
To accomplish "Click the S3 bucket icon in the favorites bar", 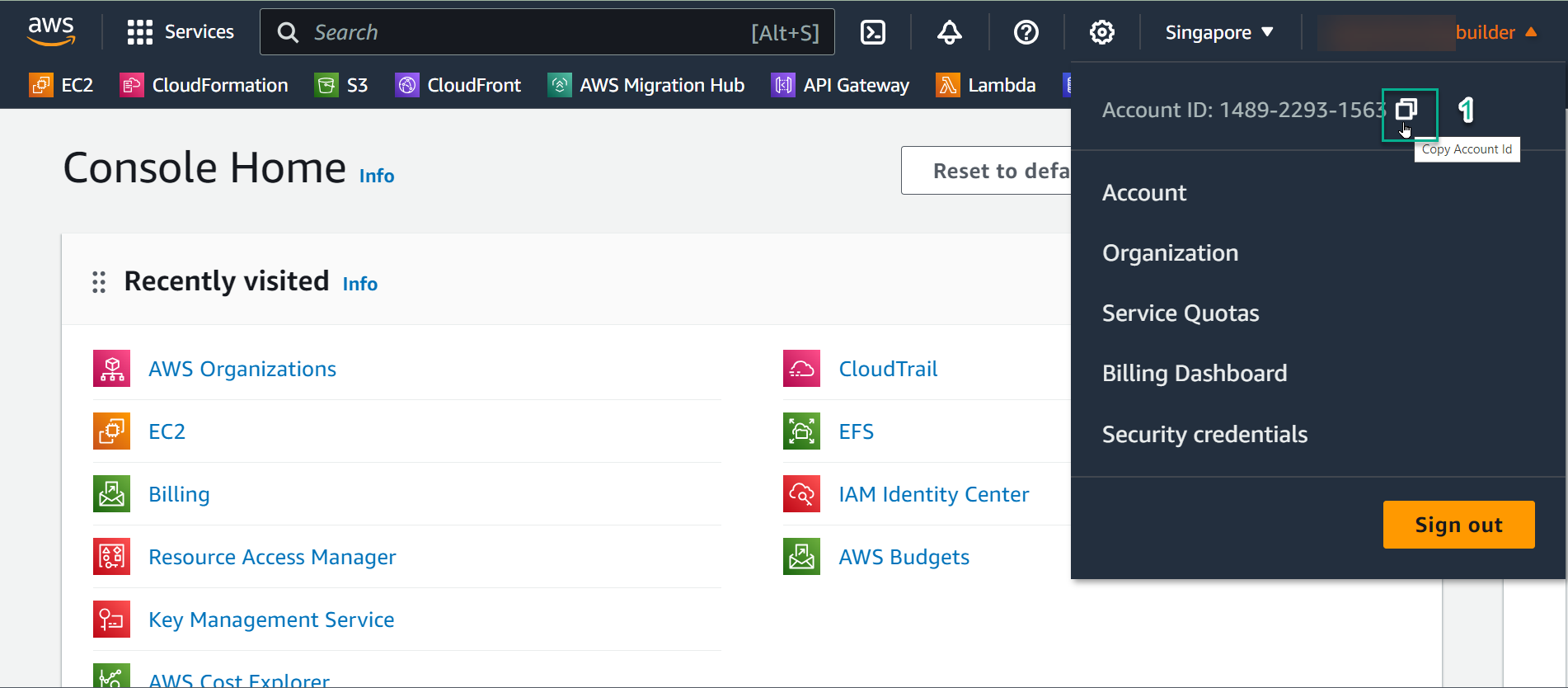I will pyautogui.click(x=326, y=85).
